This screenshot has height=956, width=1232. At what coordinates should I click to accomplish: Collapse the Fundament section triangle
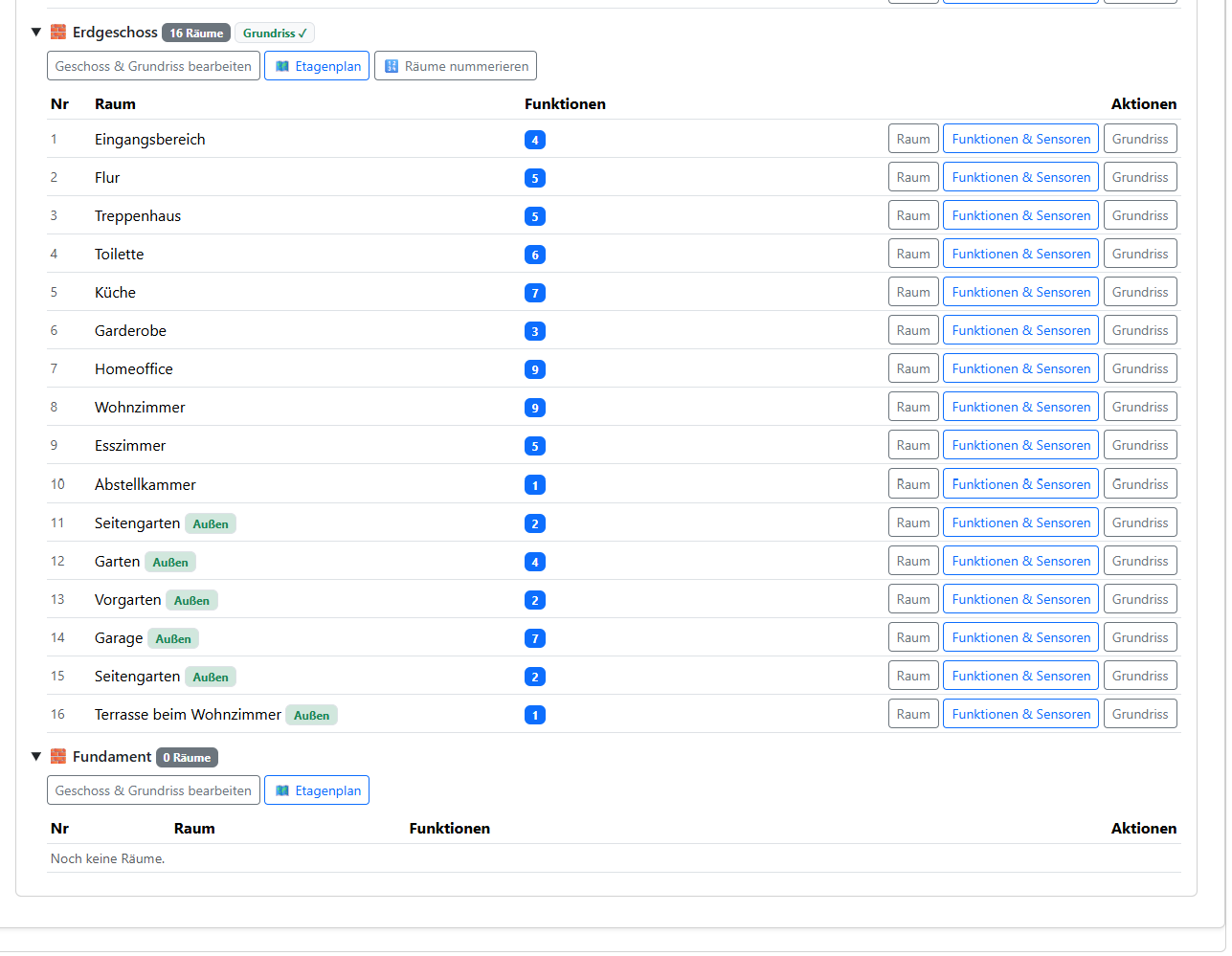click(x=36, y=757)
